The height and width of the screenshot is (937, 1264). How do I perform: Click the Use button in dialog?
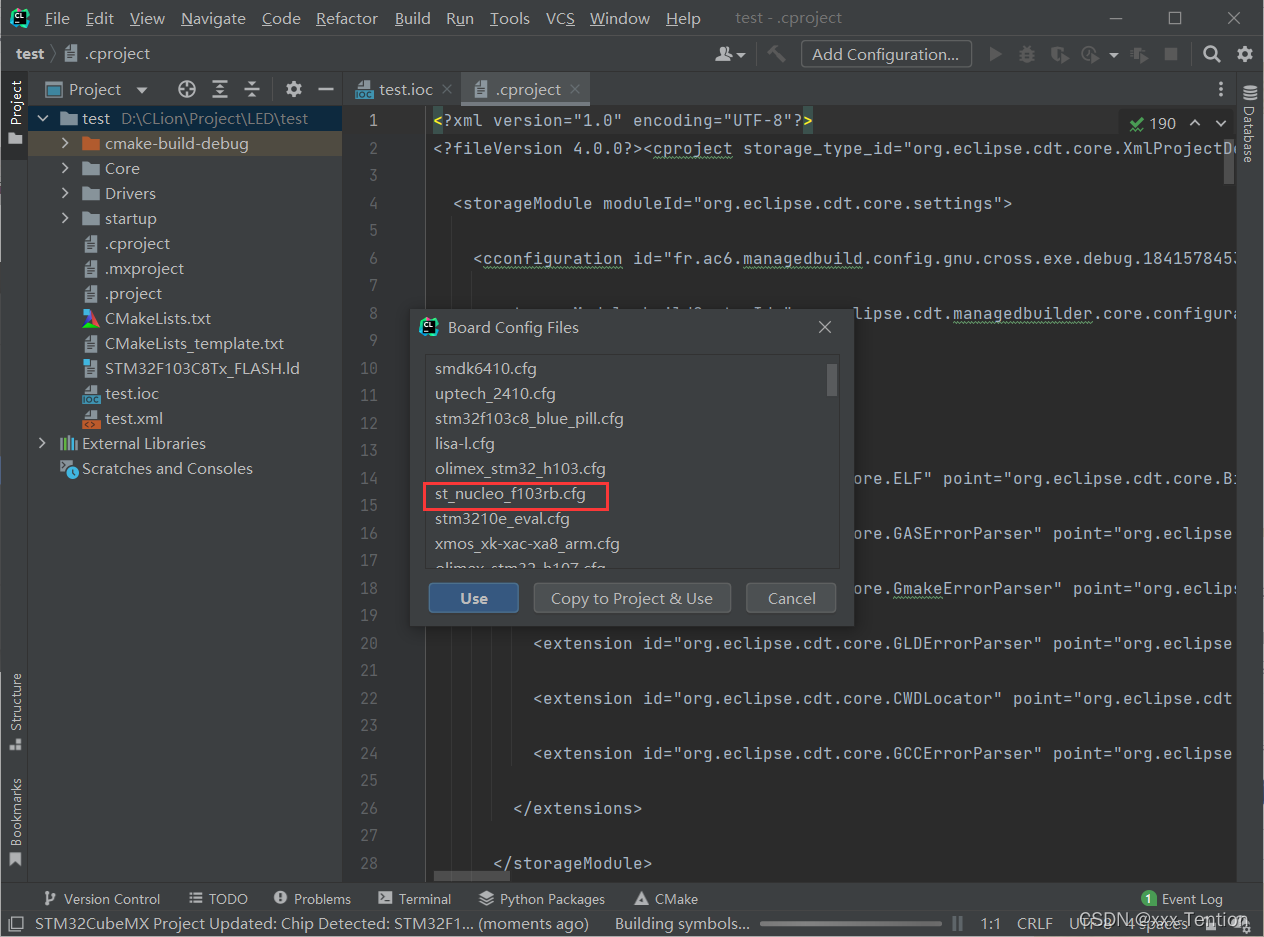[474, 598]
